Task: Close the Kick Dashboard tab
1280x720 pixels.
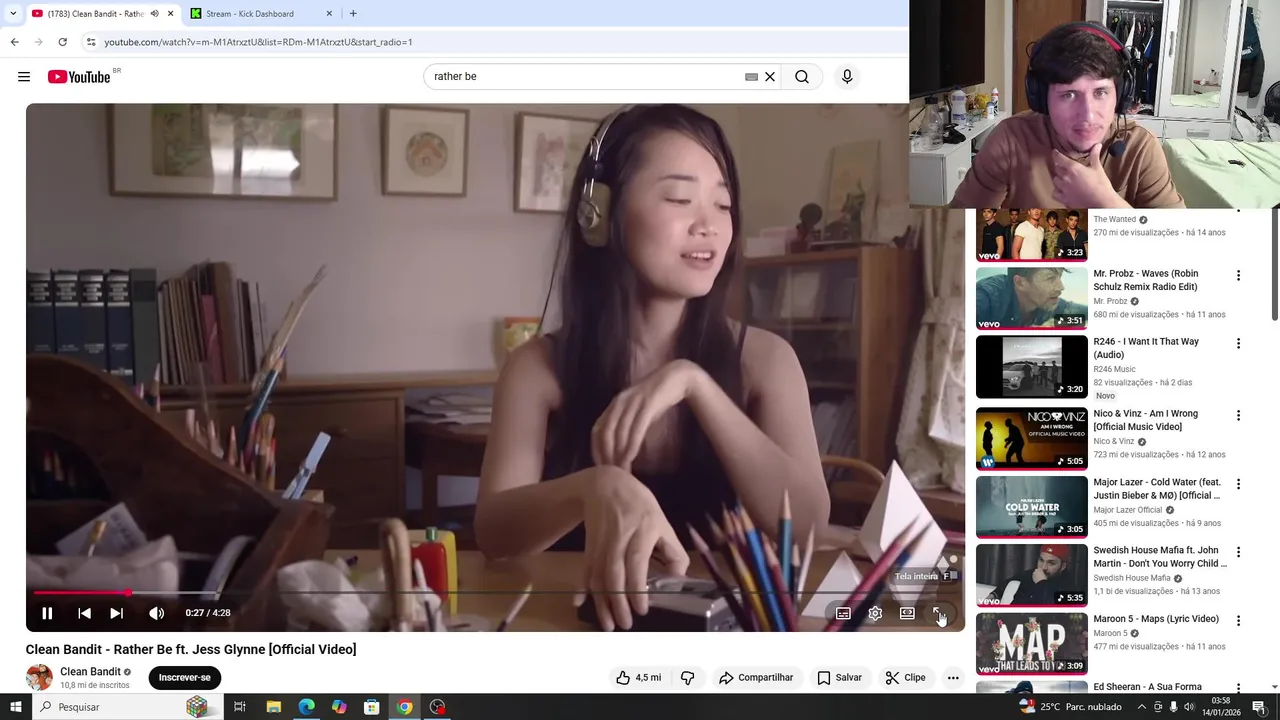Action: point(329,14)
